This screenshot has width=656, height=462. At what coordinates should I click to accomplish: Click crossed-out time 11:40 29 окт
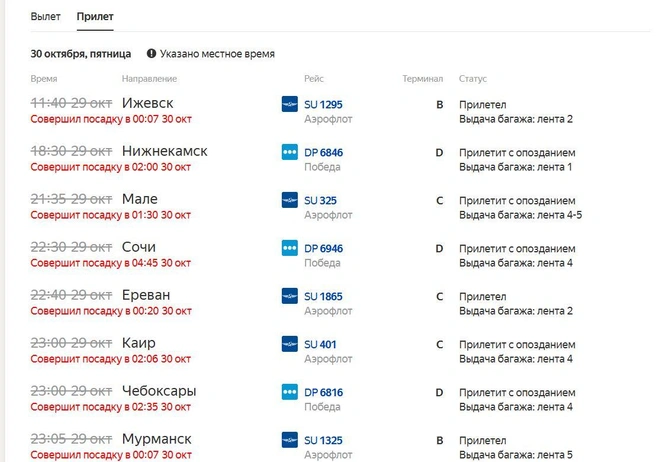point(71,103)
